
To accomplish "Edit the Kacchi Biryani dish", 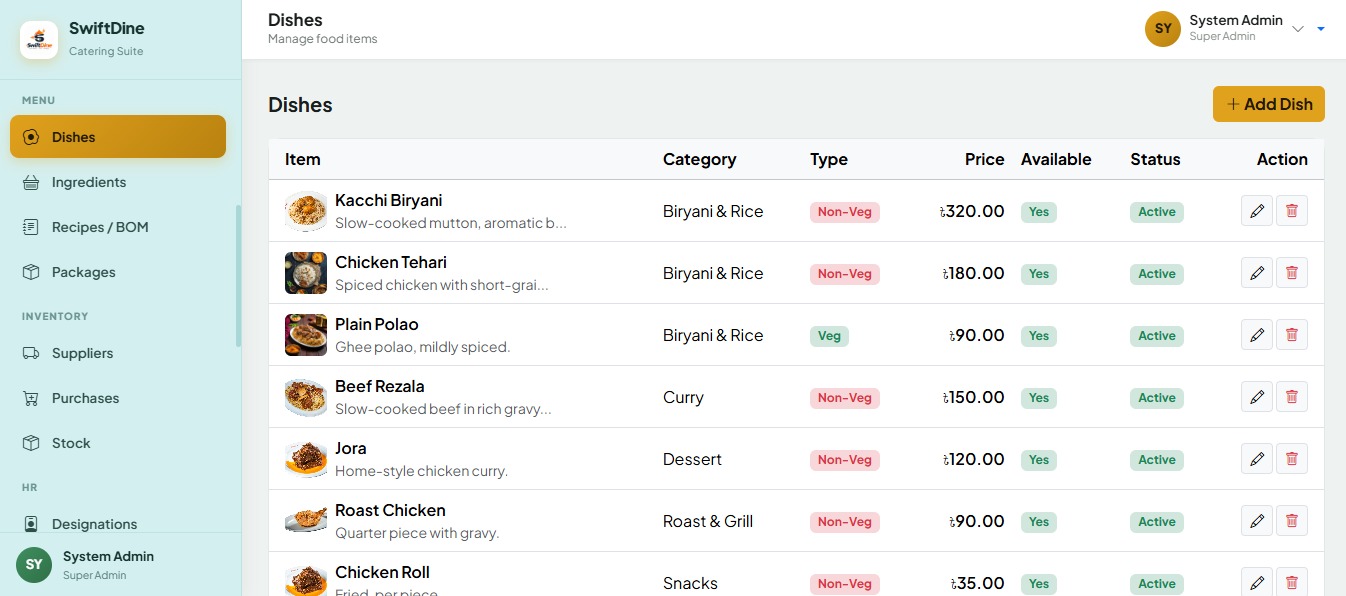I will [1257, 211].
